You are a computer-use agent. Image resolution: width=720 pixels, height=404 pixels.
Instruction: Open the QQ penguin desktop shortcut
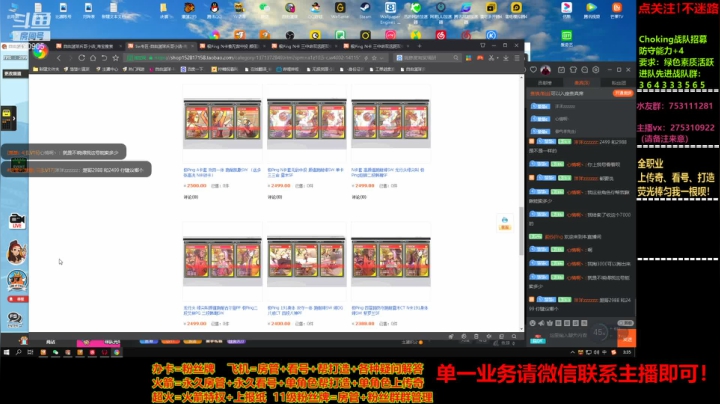(214, 10)
